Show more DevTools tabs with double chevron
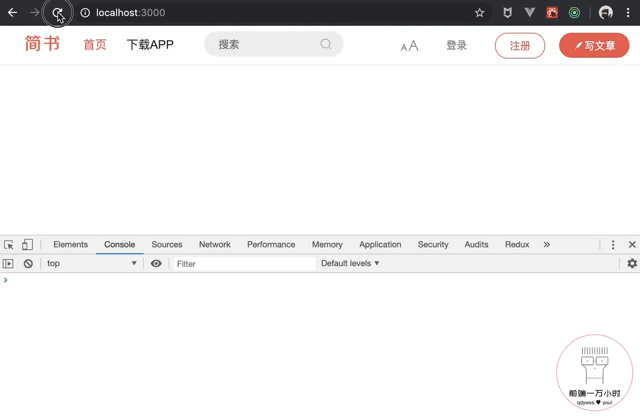The image size is (640, 418). [547, 245]
